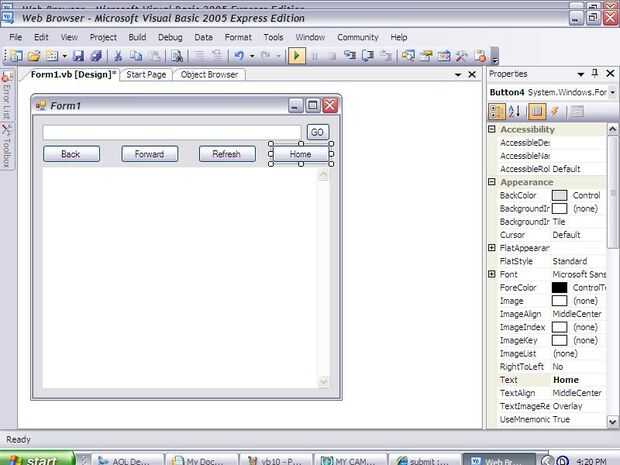Open the Community menu
Viewport: 620px width, 465px height.
point(358,37)
